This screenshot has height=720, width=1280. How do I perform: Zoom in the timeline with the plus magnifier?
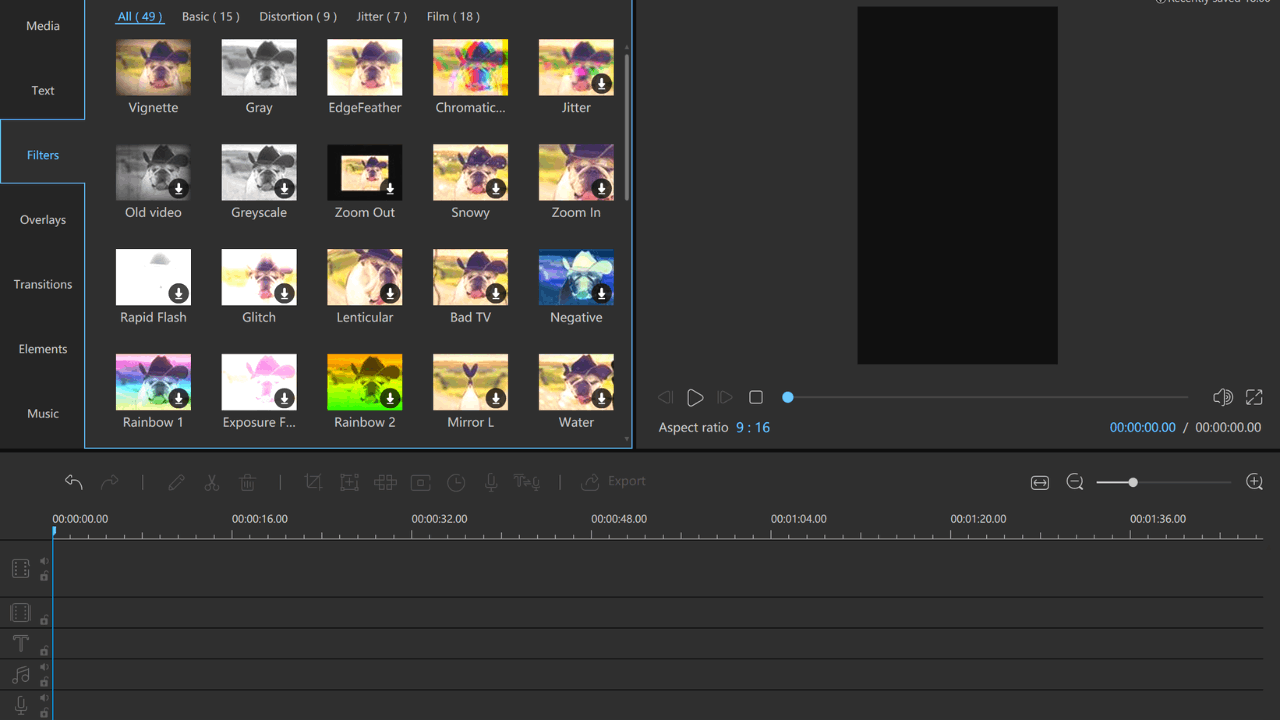1255,483
